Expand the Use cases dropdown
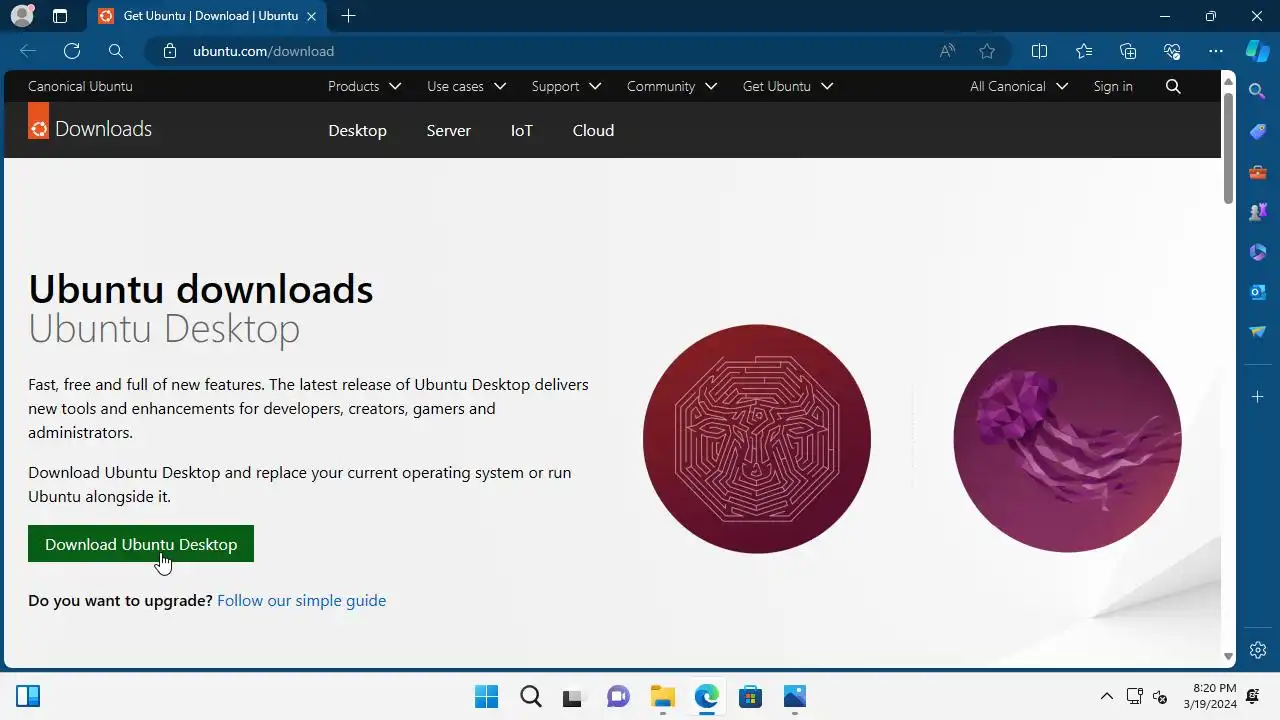Screen dimensions: 1280x720 point(466,86)
